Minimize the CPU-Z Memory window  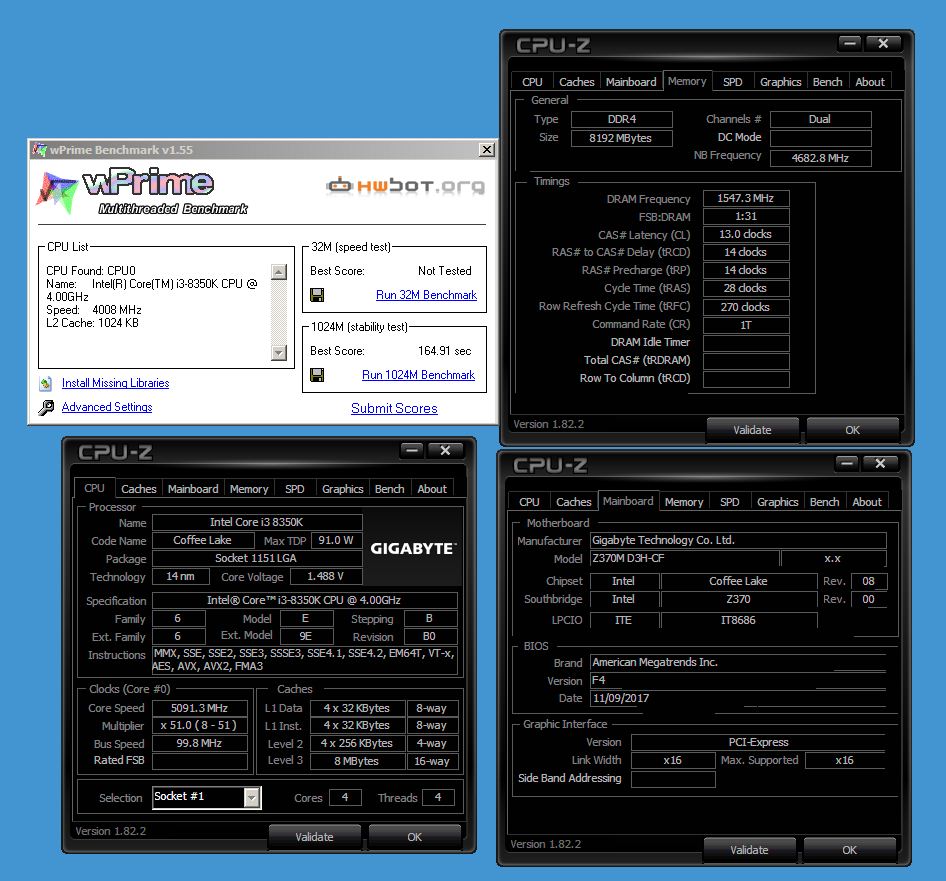(x=850, y=43)
